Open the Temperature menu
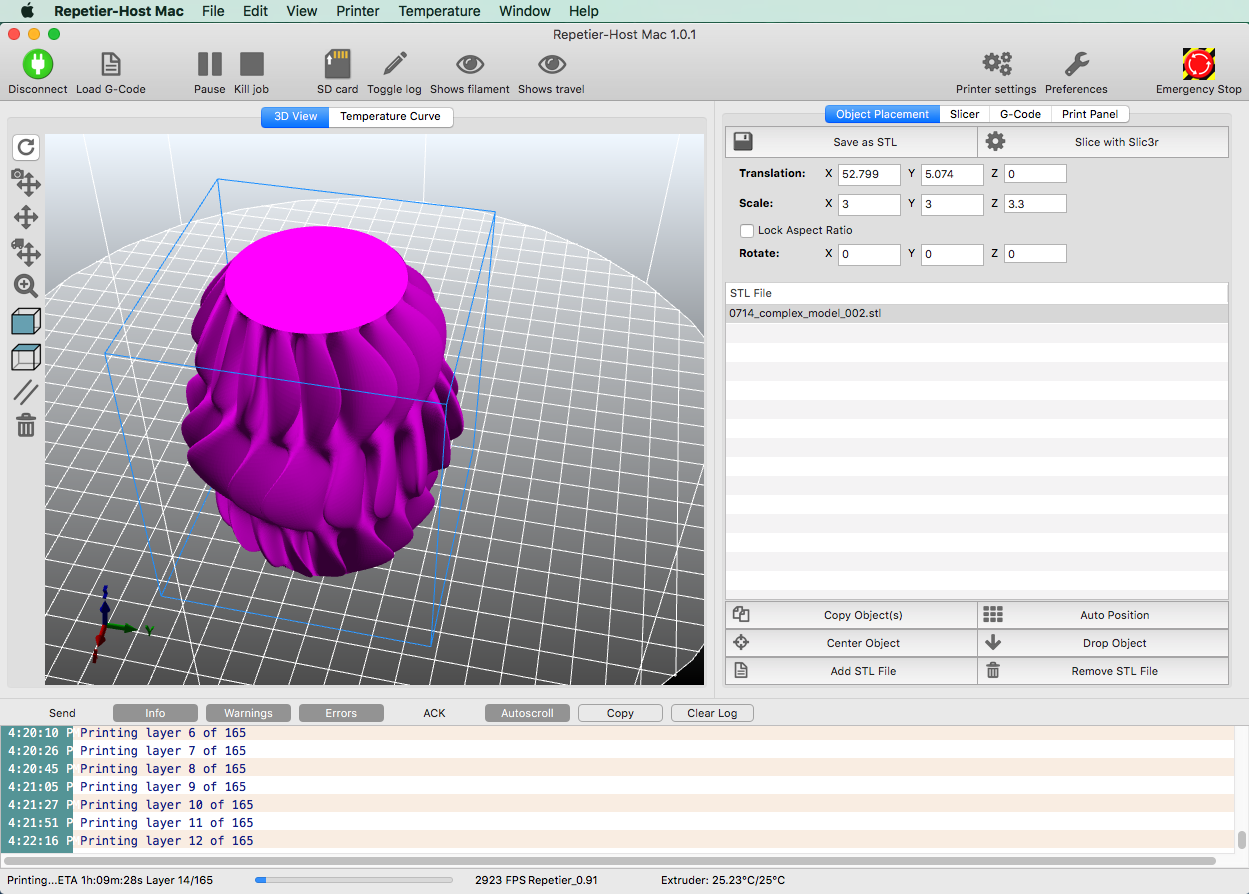This screenshot has width=1249, height=894. [x=439, y=11]
